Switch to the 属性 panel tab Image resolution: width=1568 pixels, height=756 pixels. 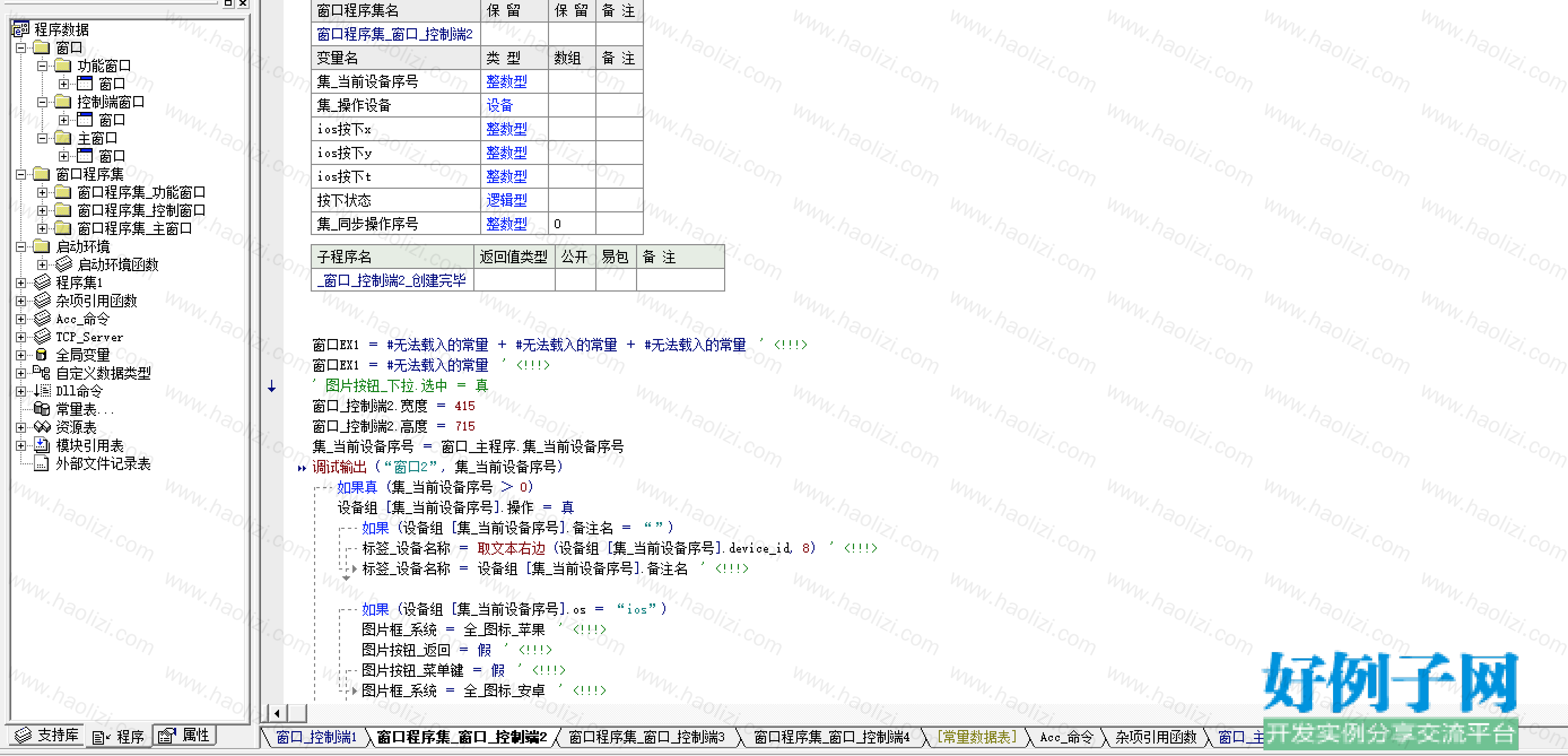coord(184,735)
